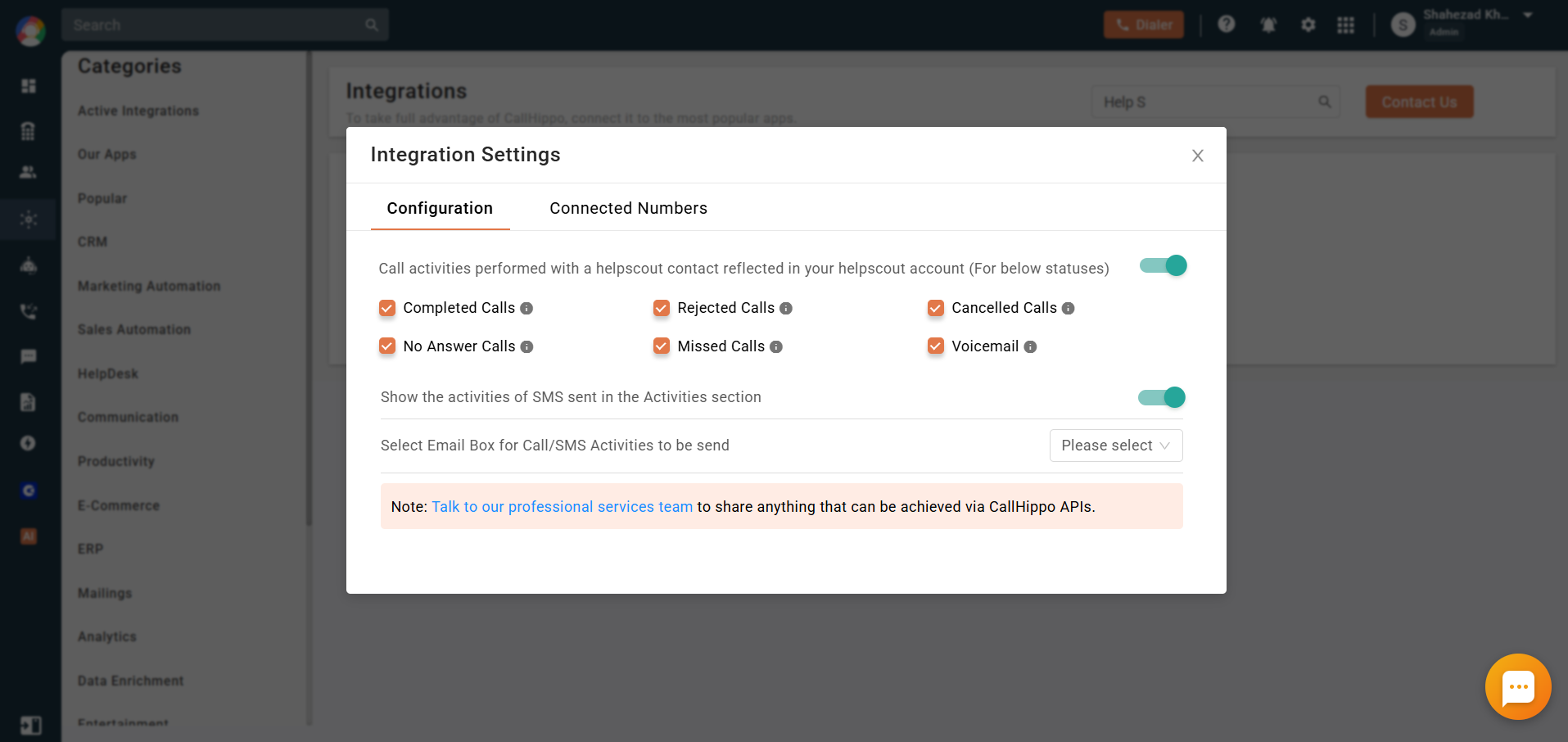The width and height of the screenshot is (1568, 742).
Task: Open orange AI icon in sidebar
Action: (29, 536)
